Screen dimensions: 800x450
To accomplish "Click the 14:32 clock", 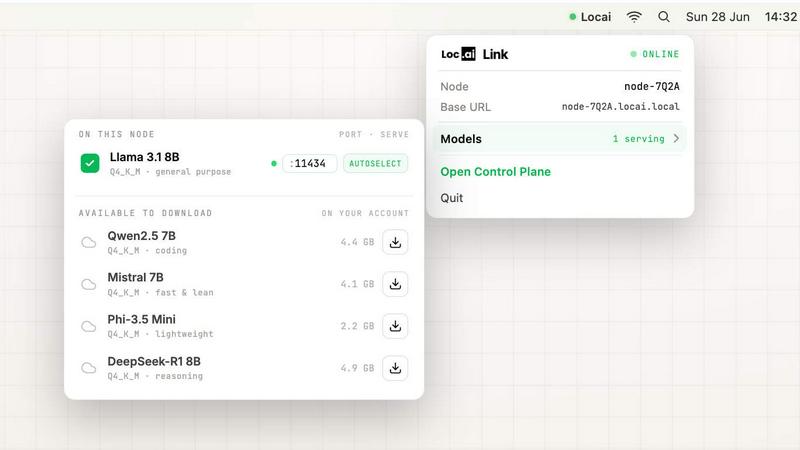I will (780, 17).
